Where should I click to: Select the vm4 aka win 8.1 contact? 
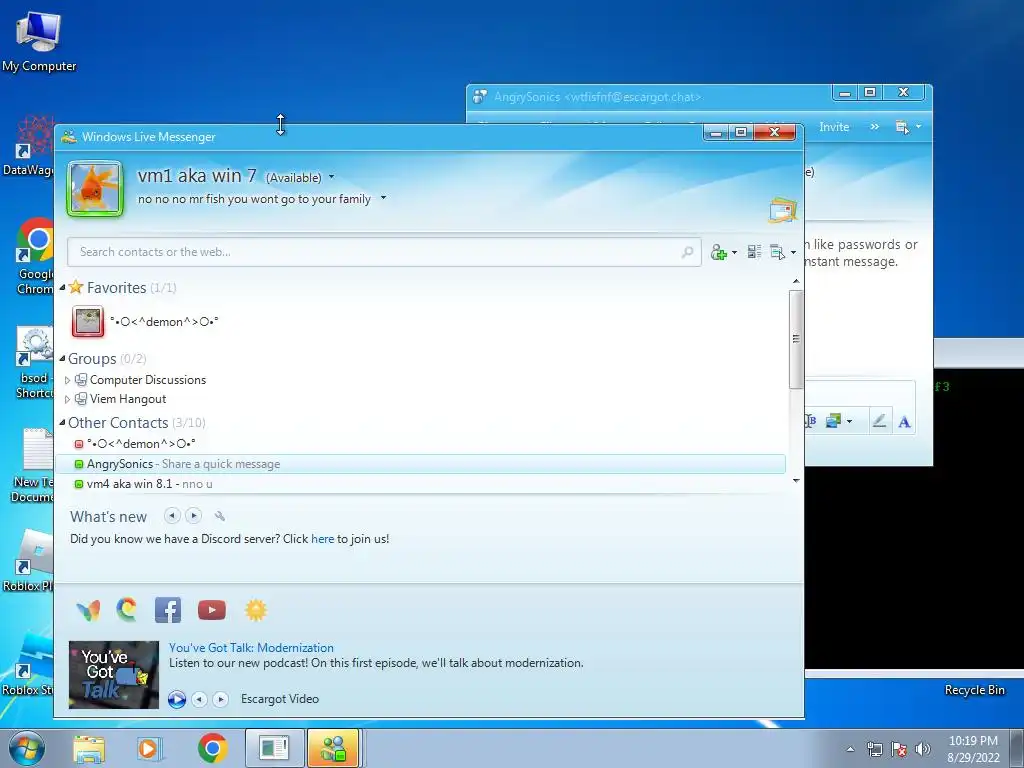click(150, 484)
